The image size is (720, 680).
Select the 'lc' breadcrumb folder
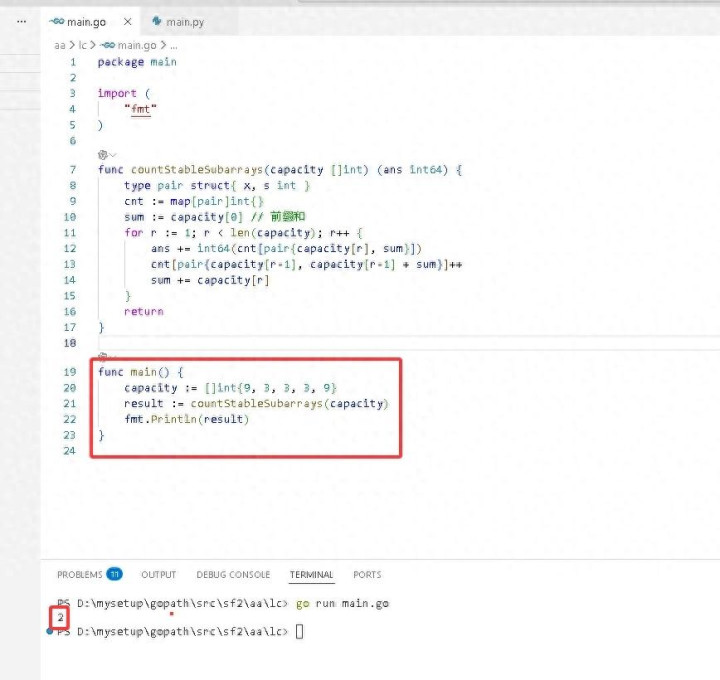[82, 45]
